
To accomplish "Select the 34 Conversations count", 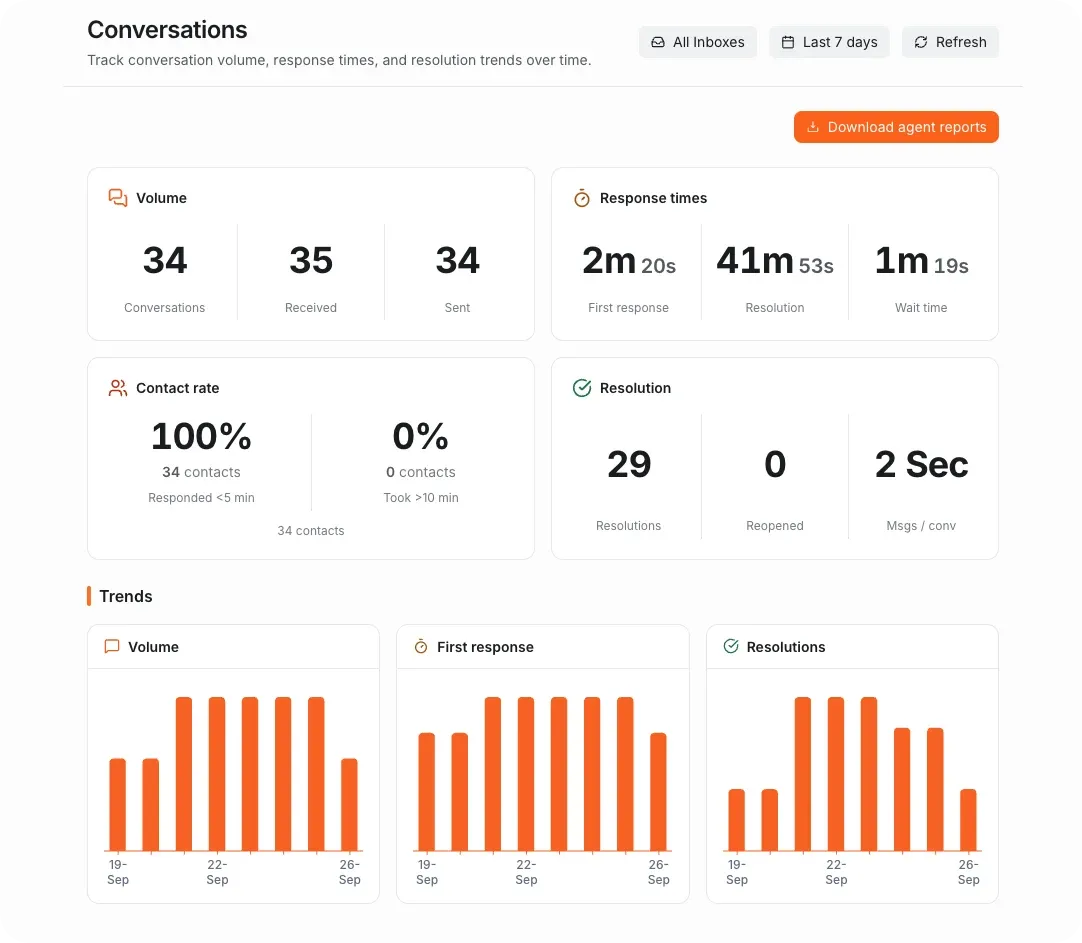I will pos(165,261).
